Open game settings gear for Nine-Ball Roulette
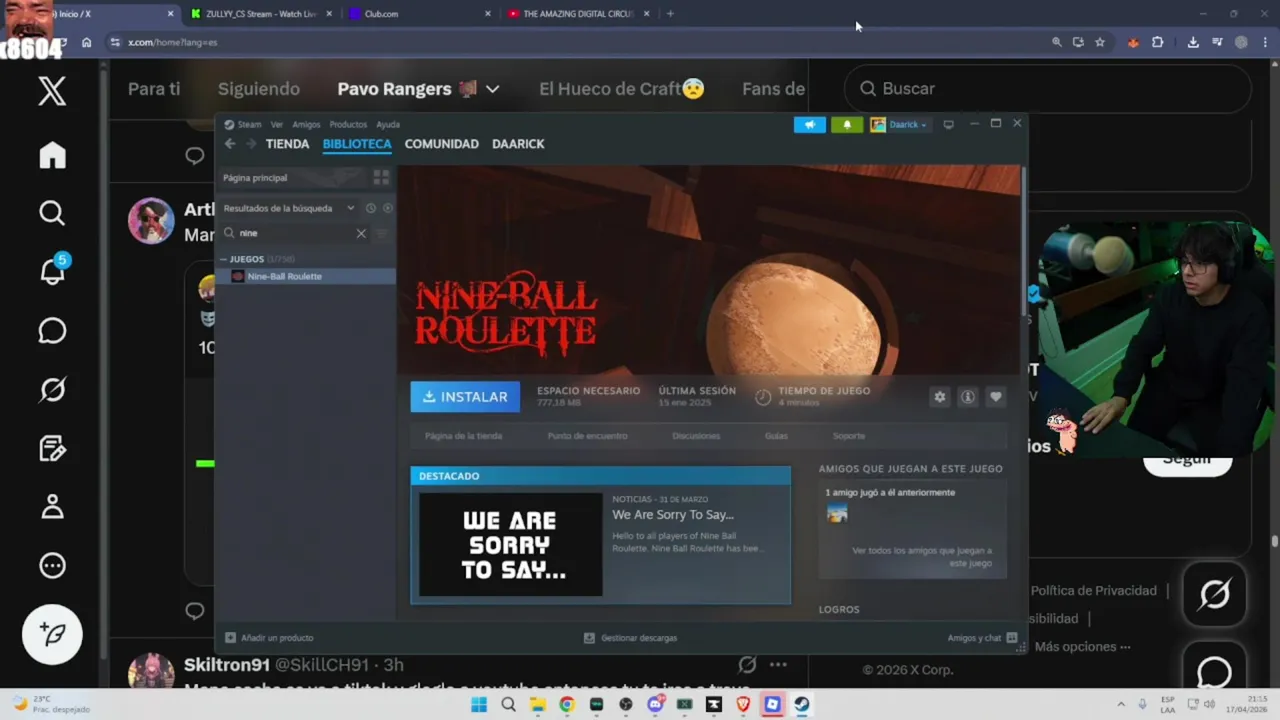Viewport: 1280px width, 720px height. click(x=940, y=397)
